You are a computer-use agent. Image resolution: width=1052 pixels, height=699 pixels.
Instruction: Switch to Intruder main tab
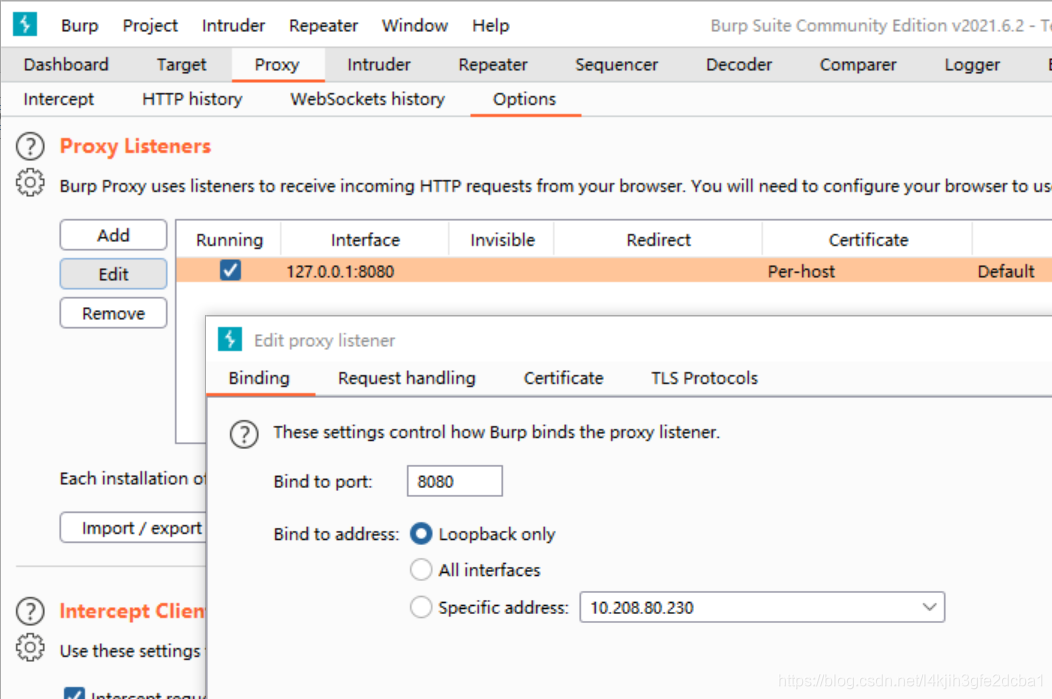point(378,64)
